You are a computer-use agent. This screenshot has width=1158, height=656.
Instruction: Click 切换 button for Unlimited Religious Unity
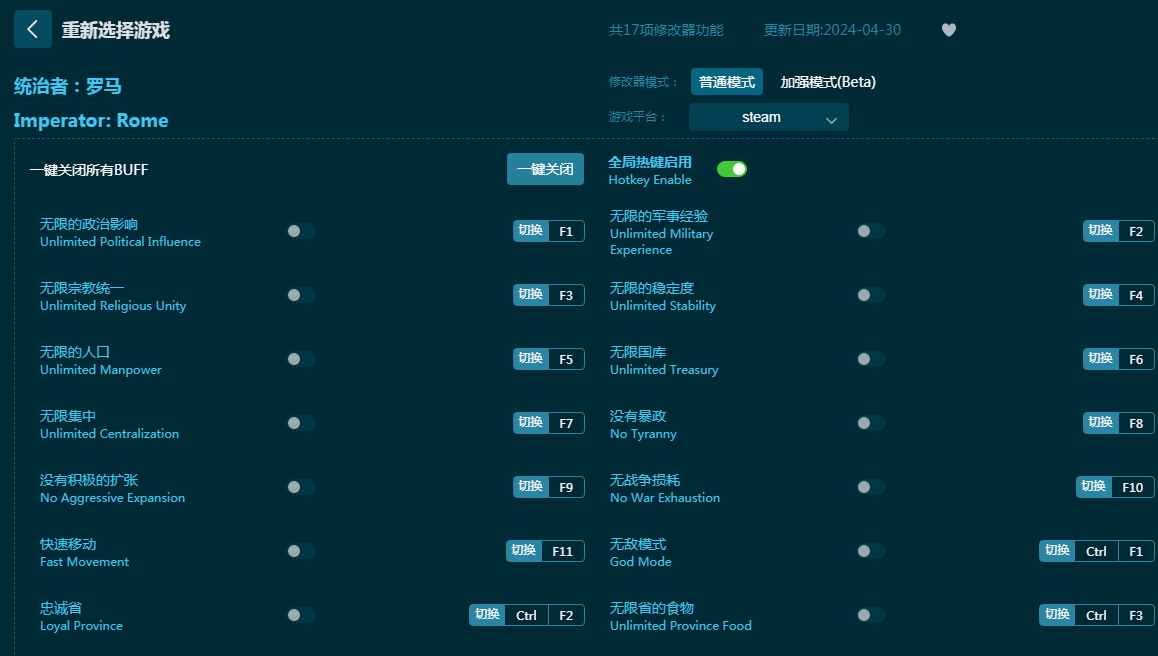[x=531, y=295]
